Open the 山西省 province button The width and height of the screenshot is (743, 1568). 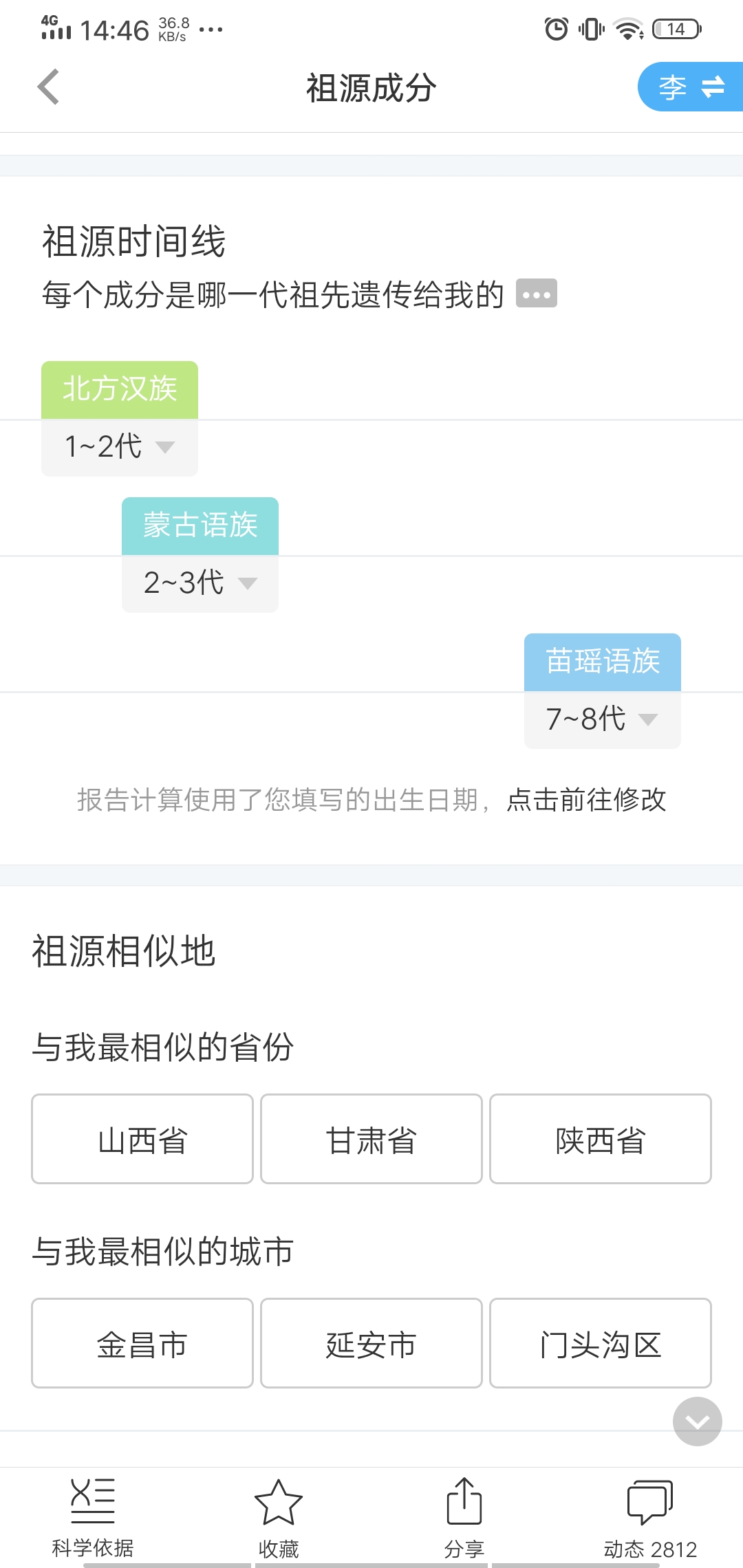coord(142,1139)
